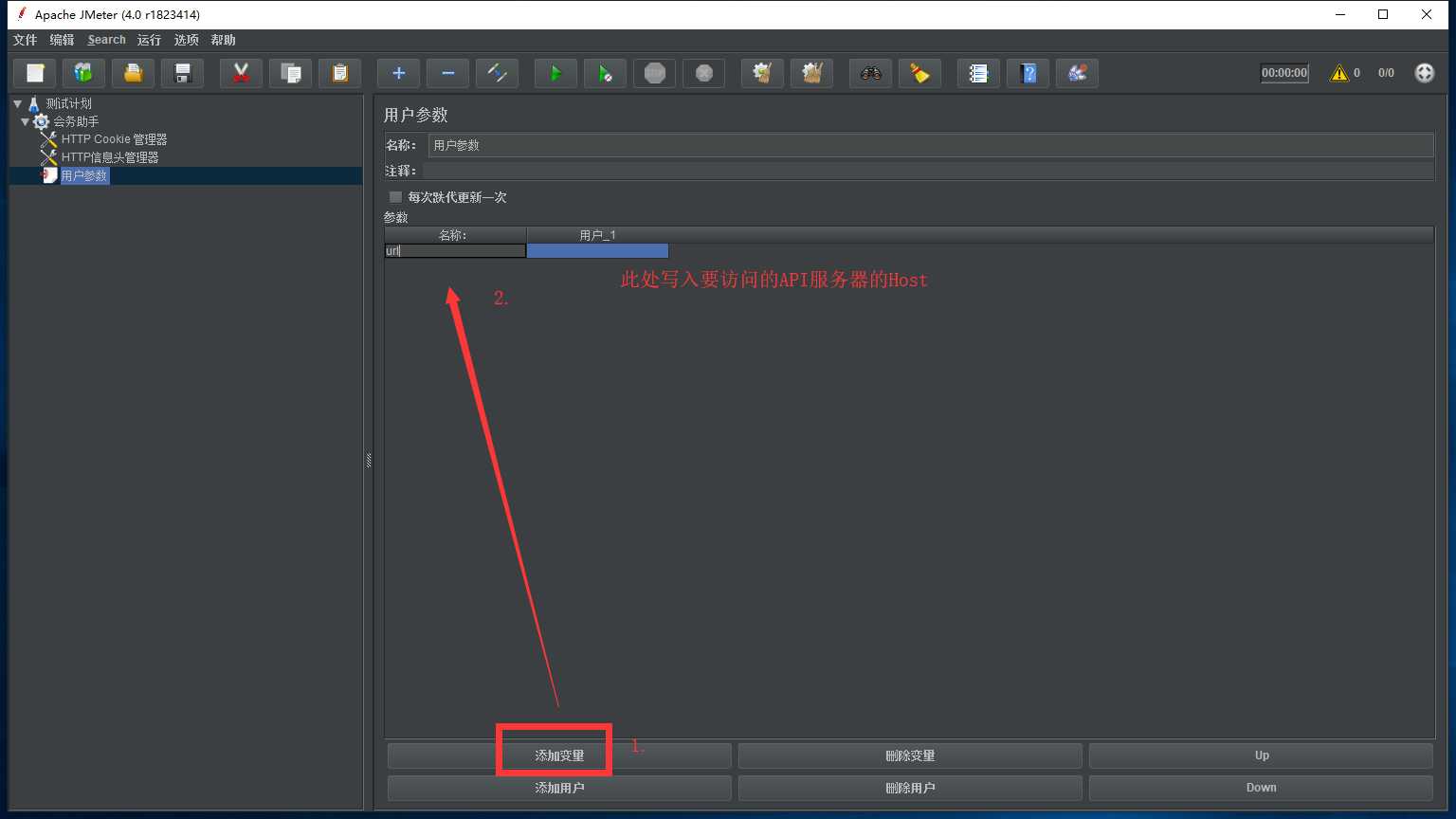Open the Search menu

(x=106, y=40)
